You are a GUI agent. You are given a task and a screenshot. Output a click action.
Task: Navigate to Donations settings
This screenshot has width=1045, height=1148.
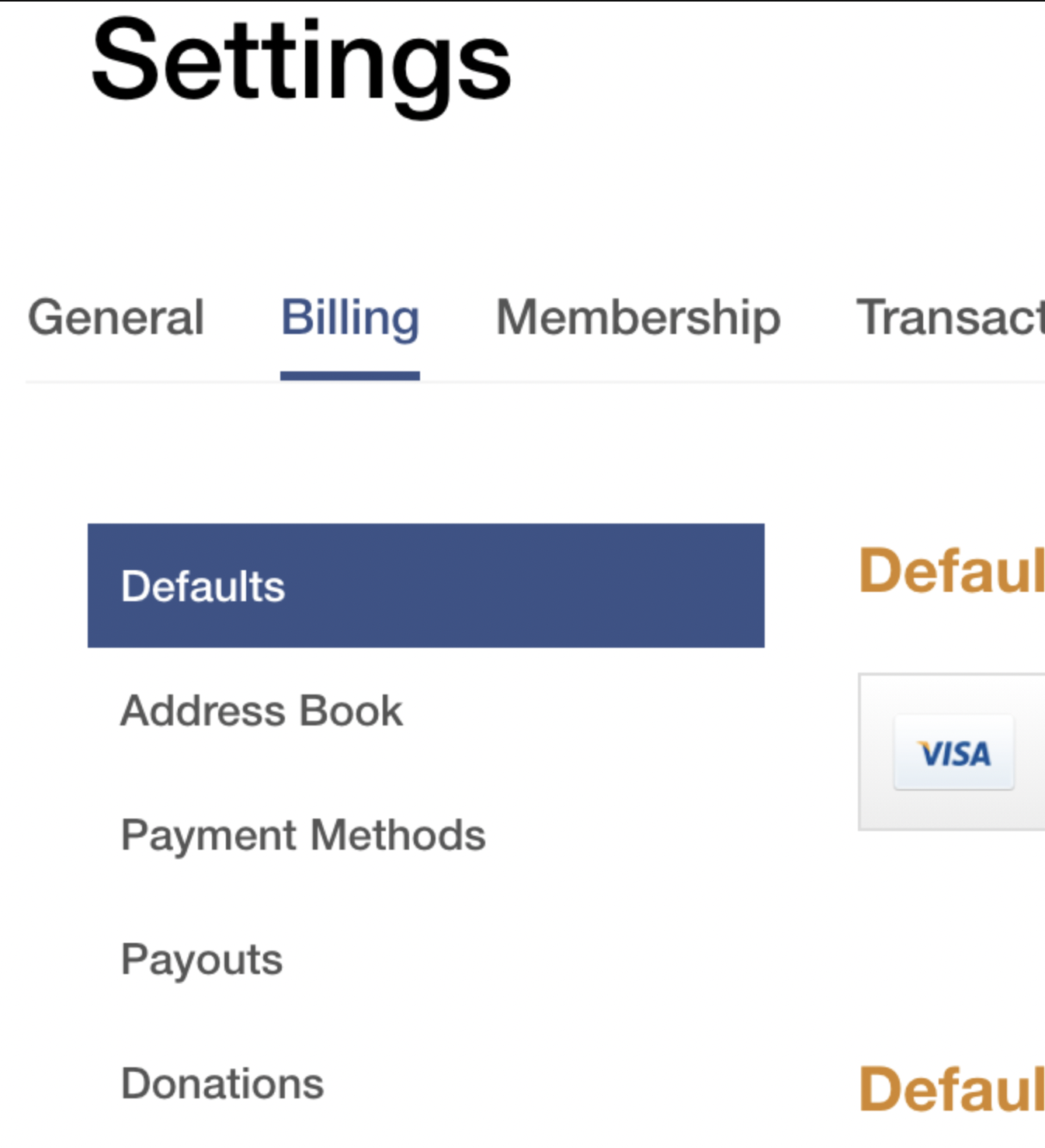click(222, 1084)
